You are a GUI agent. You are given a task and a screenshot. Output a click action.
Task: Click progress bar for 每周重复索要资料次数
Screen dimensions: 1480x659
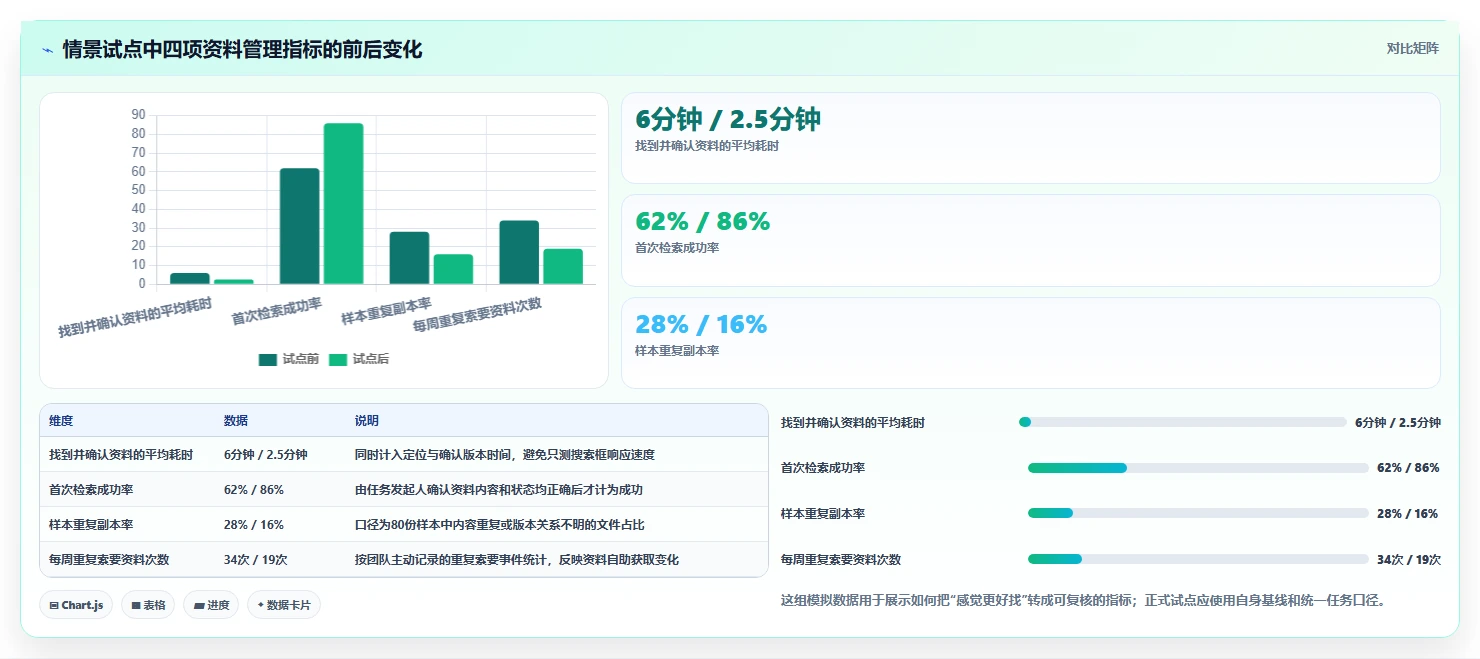pyautogui.click(x=1198, y=559)
